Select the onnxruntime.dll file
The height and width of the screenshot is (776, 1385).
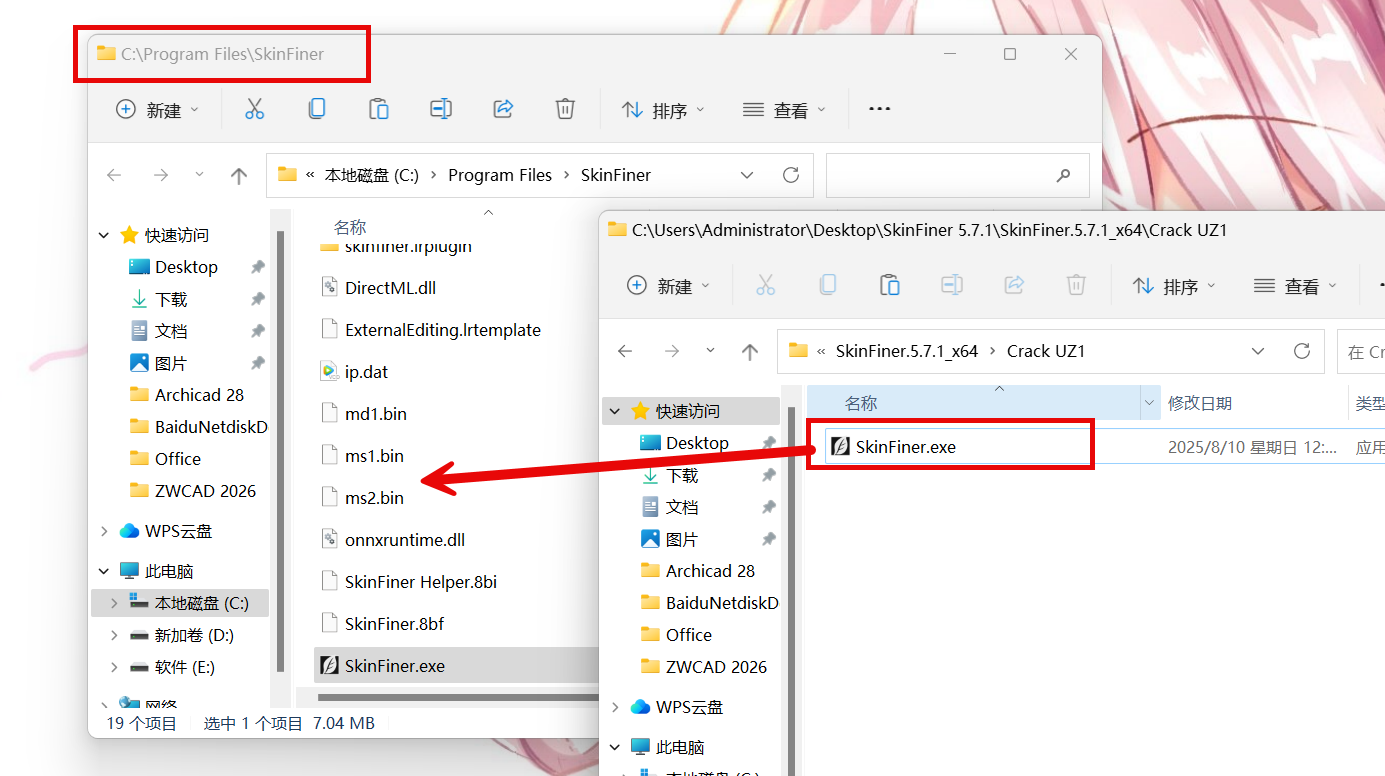tap(404, 540)
